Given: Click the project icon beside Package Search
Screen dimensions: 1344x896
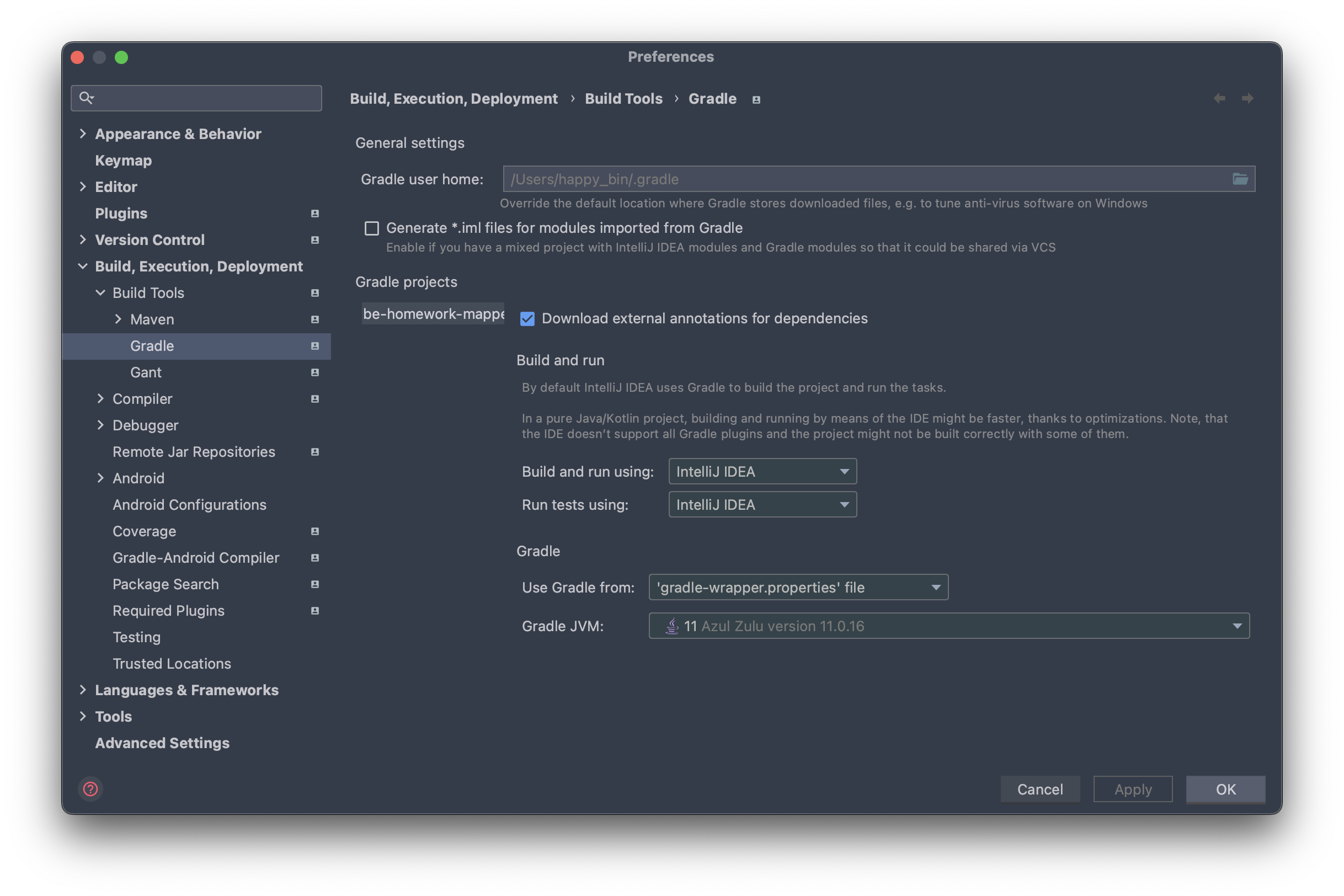Looking at the screenshot, I should point(314,584).
